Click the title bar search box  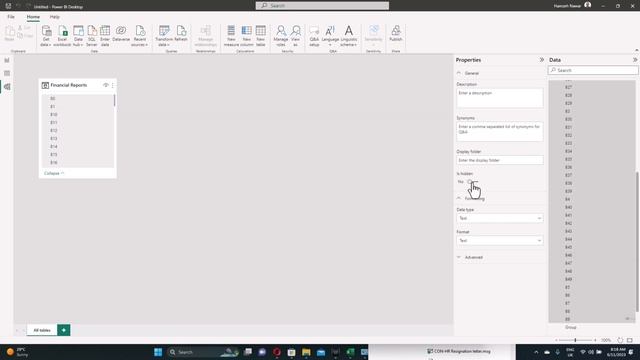coord(322,6)
